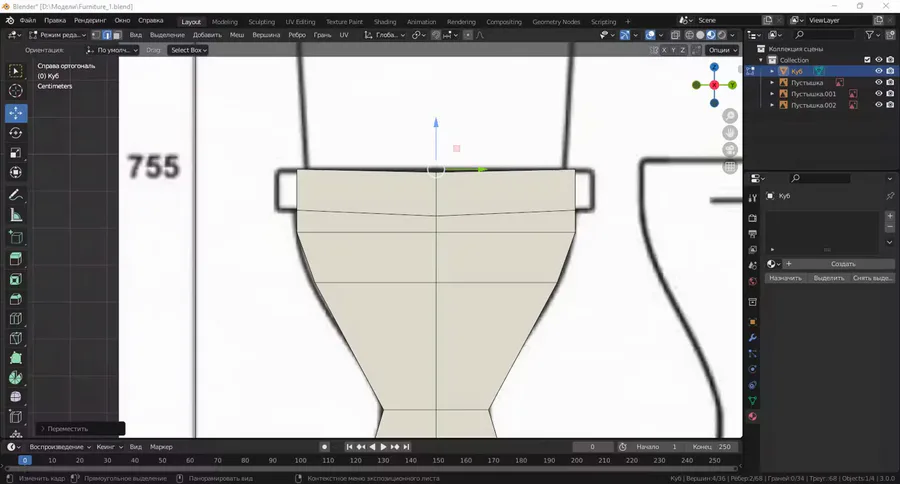Uncheck the Collection exclude checkbox
Viewport: 900px width, 484px height.
pos(867,60)
